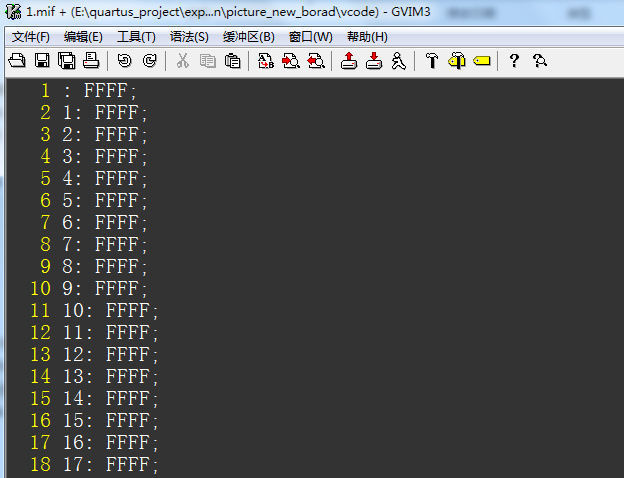Screen dimensions: 624x478
Task: Click the Find Next icon
Action: [291, 61]
